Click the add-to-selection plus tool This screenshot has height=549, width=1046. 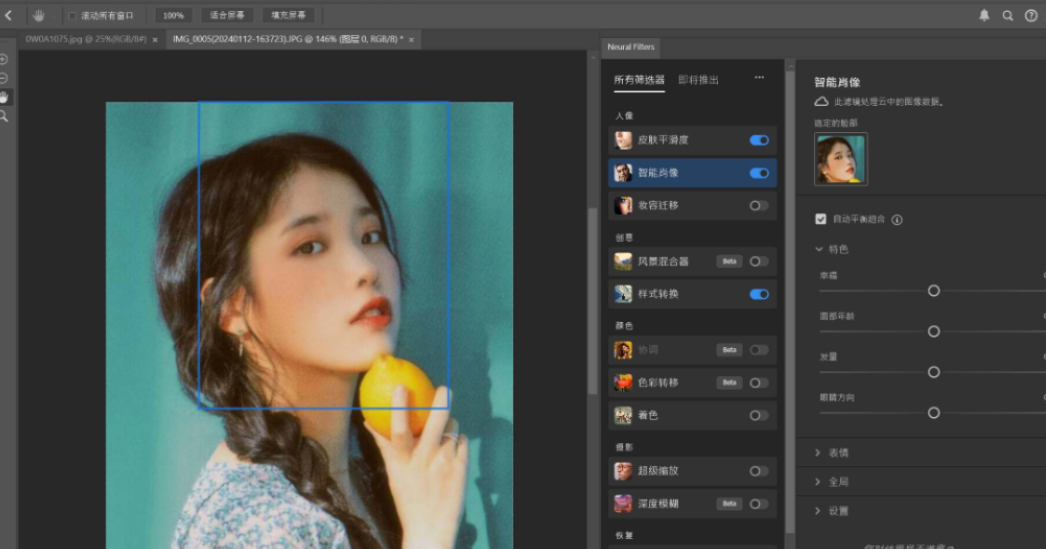pyautogui.click(x=4, y=59)
